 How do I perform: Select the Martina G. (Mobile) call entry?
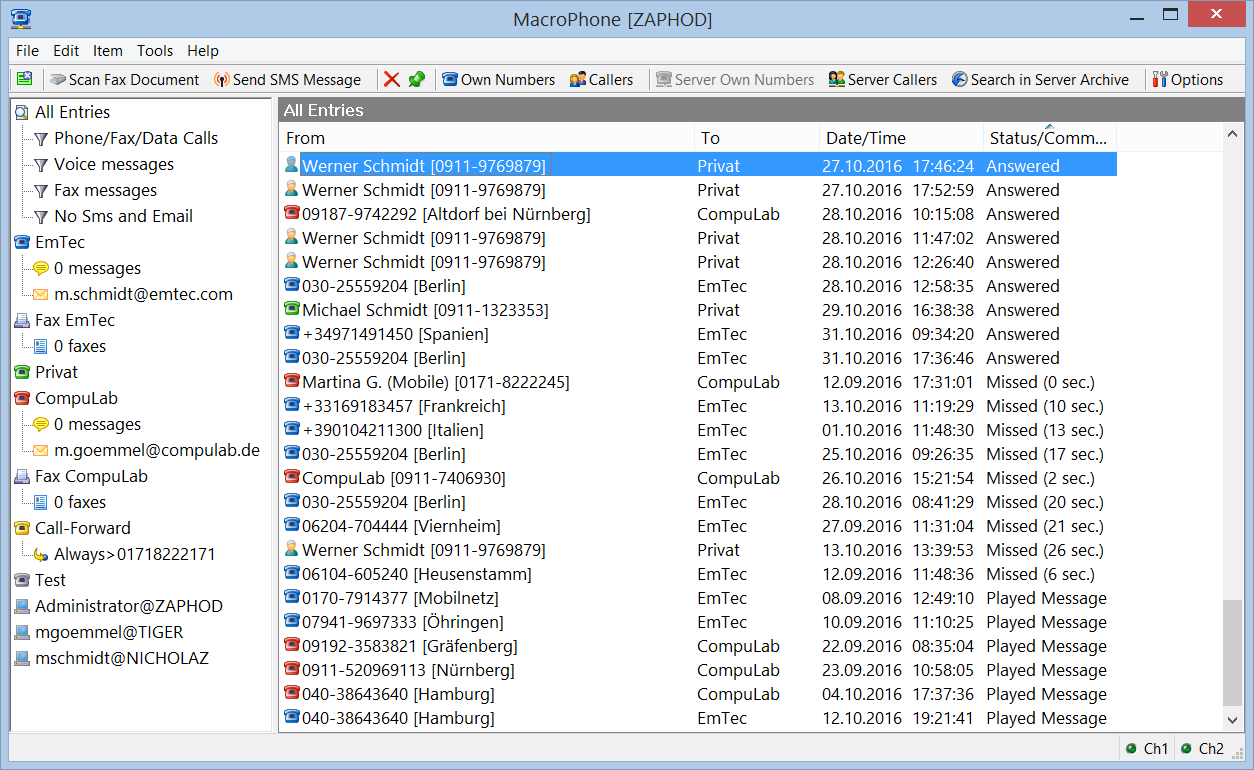pyautogui.click(x=435, y=382)
